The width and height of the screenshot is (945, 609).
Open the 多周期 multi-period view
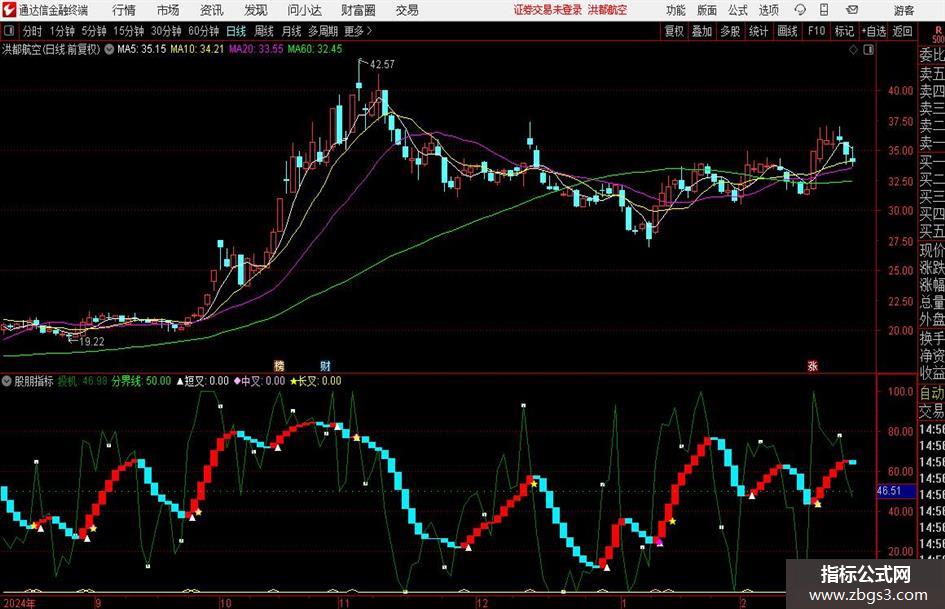pos(323,31)
